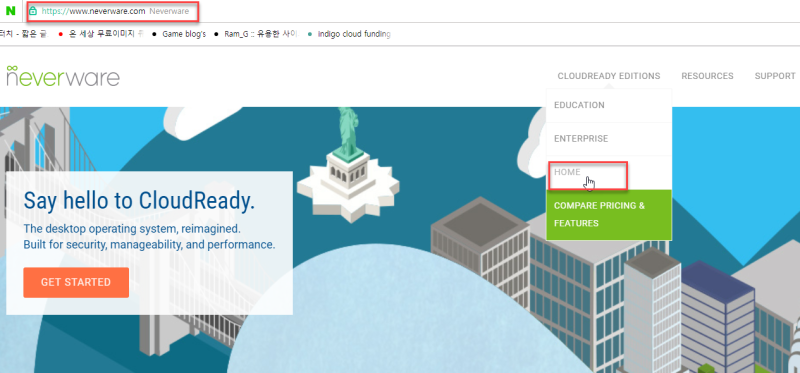This screenshot has width=800, height=373.
Task: Select Education from the editions dropdown
Action: [x=609, y=105]
